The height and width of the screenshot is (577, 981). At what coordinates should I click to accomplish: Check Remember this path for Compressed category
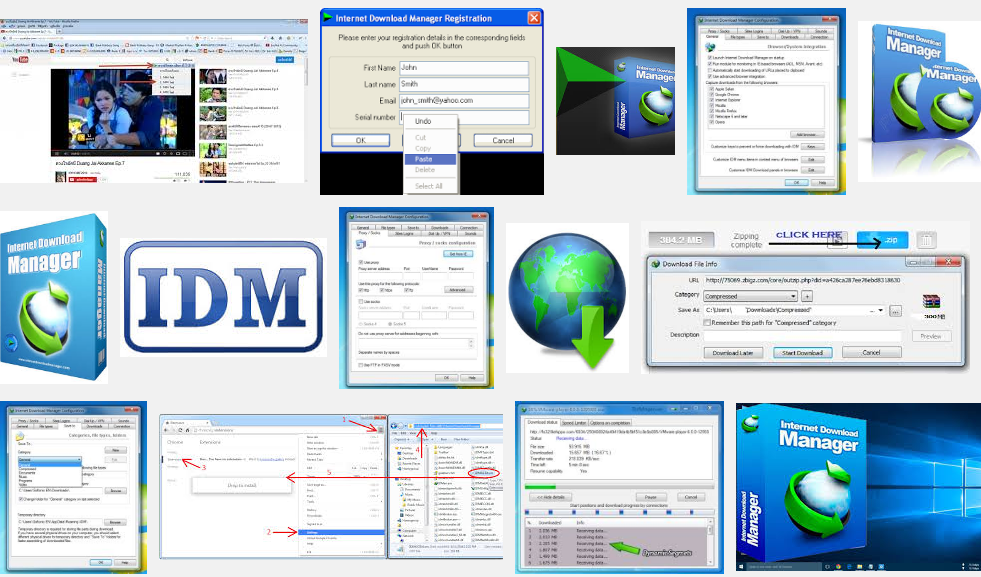tap(708, 323)
